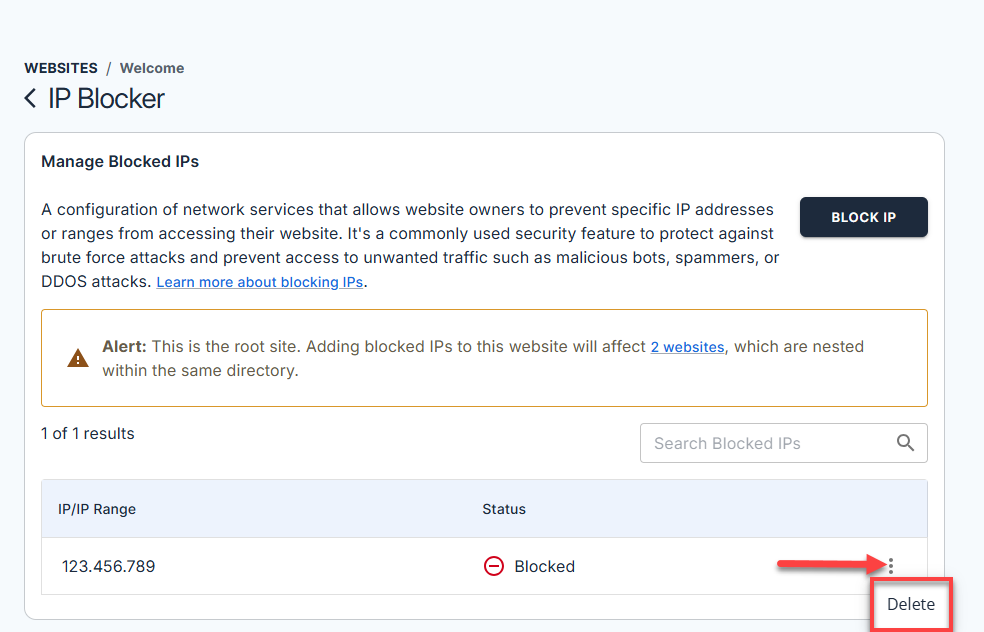Click the Status column header
This screenshot has width=984, height=632.
pyautogui.click(x=504, y=509)
